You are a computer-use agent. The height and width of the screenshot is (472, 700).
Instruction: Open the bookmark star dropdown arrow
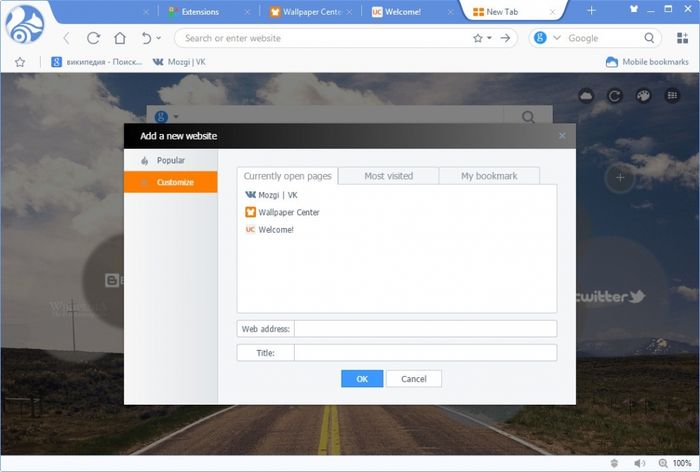click(x=489, y=38)
